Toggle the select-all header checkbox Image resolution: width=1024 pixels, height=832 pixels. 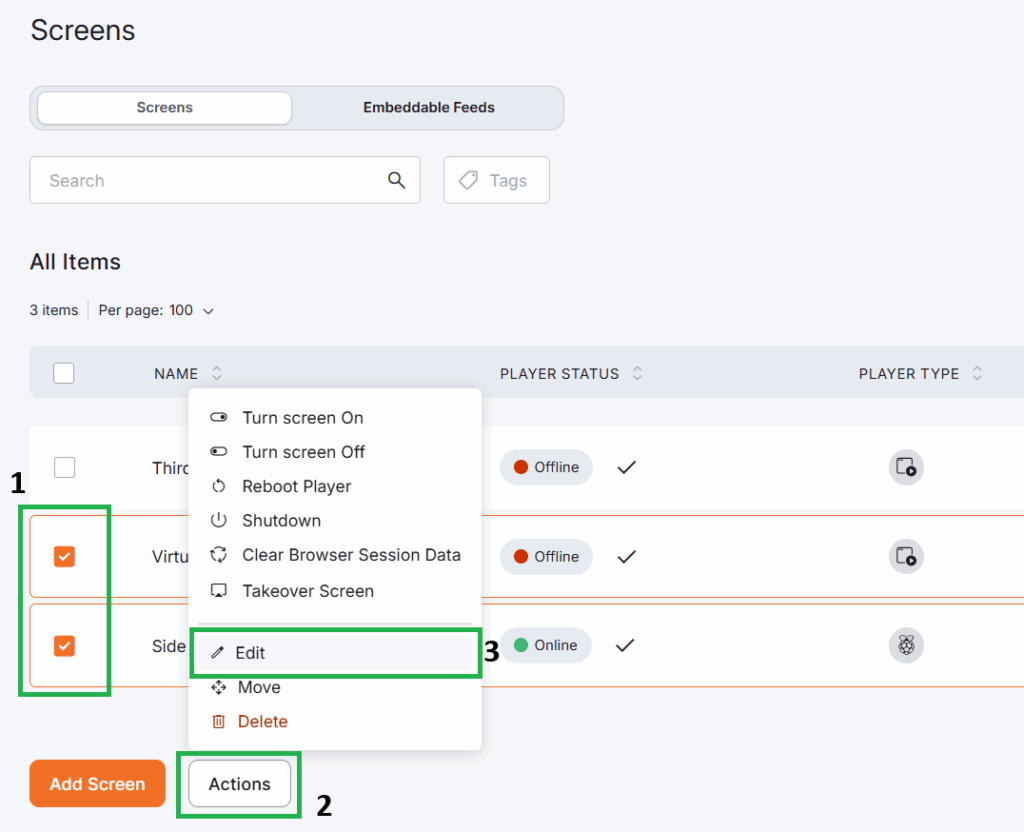(64, 373)
